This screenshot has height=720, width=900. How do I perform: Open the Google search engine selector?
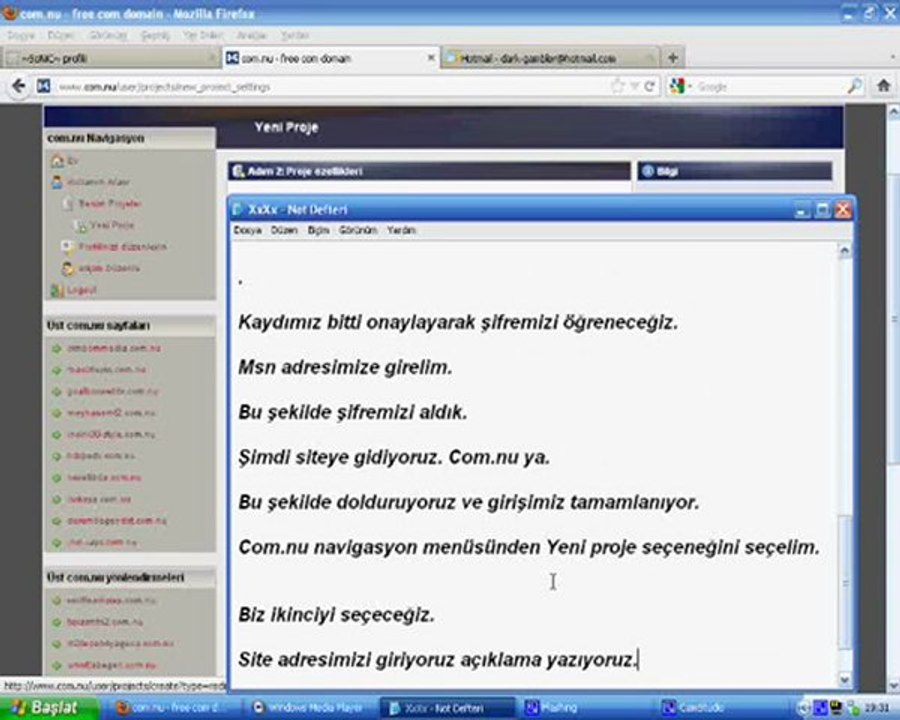pos(680,87)
